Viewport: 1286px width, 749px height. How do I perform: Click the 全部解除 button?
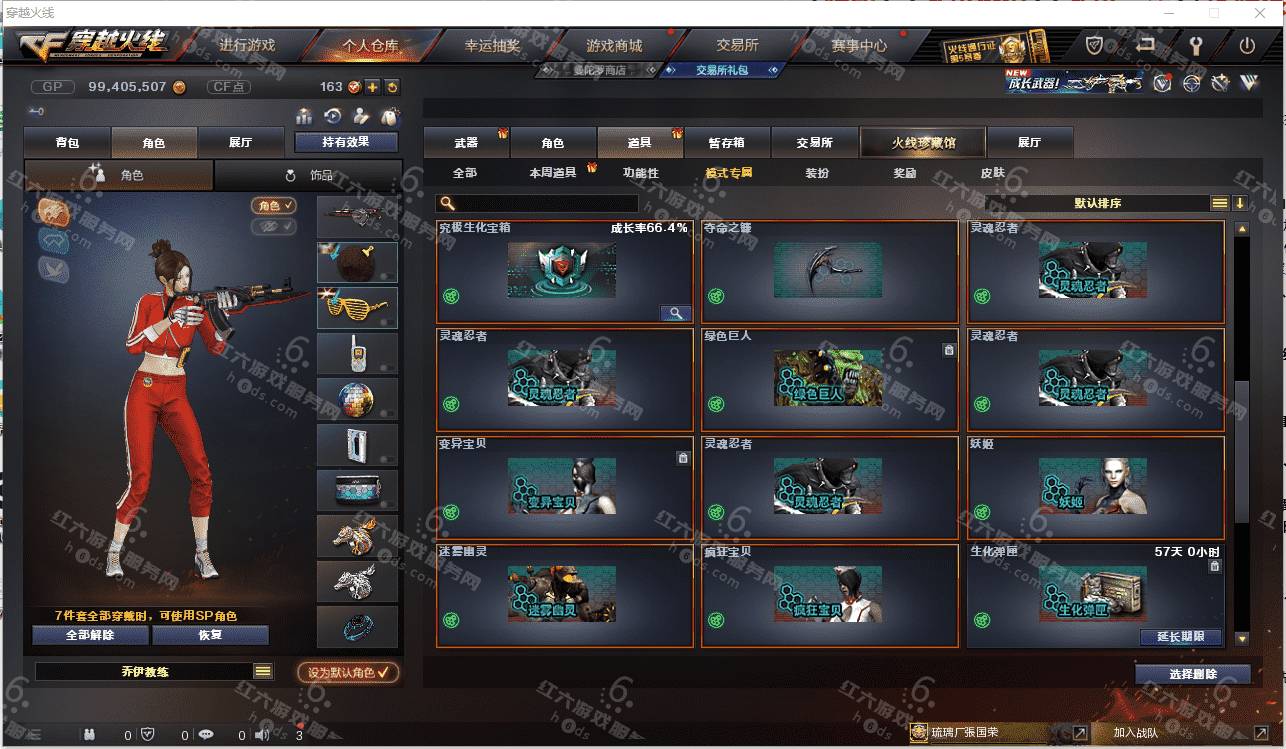(90, 635)
